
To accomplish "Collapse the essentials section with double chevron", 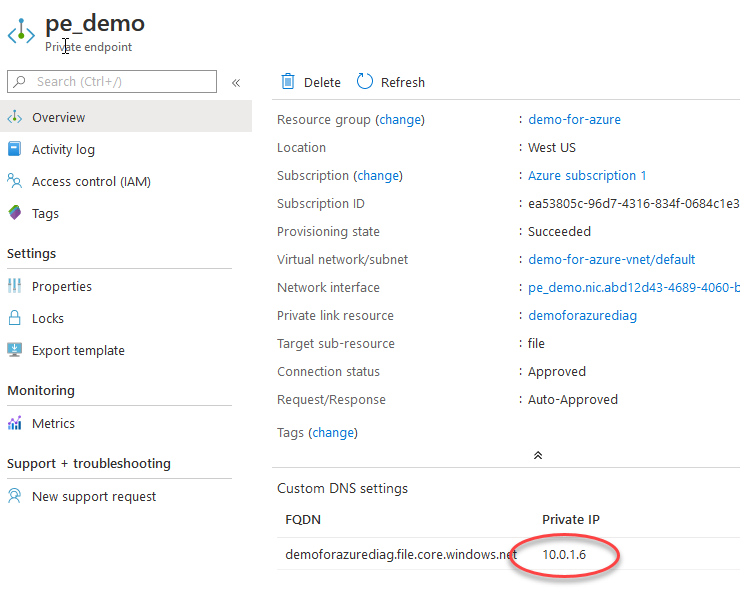I will click(x=538, y=455).
